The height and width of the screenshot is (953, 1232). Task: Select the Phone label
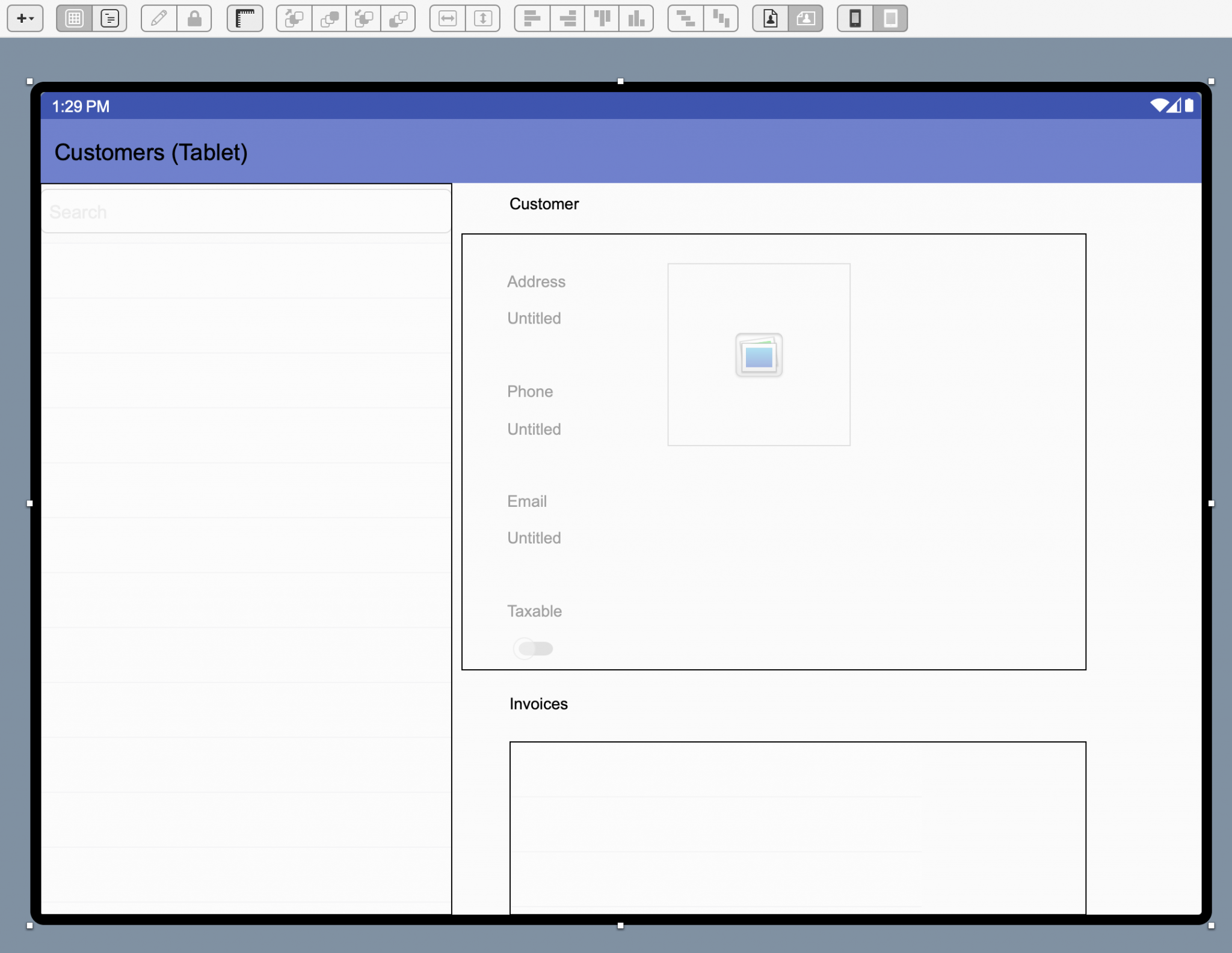(529, 391)
